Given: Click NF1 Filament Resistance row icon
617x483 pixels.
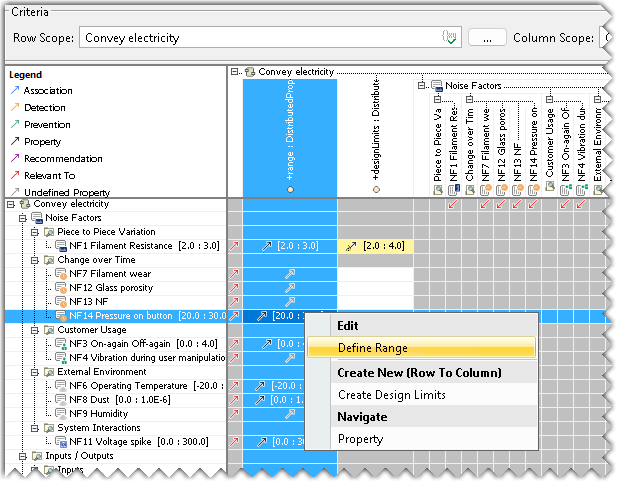Looking at the screenshot, I should (61, 246).
